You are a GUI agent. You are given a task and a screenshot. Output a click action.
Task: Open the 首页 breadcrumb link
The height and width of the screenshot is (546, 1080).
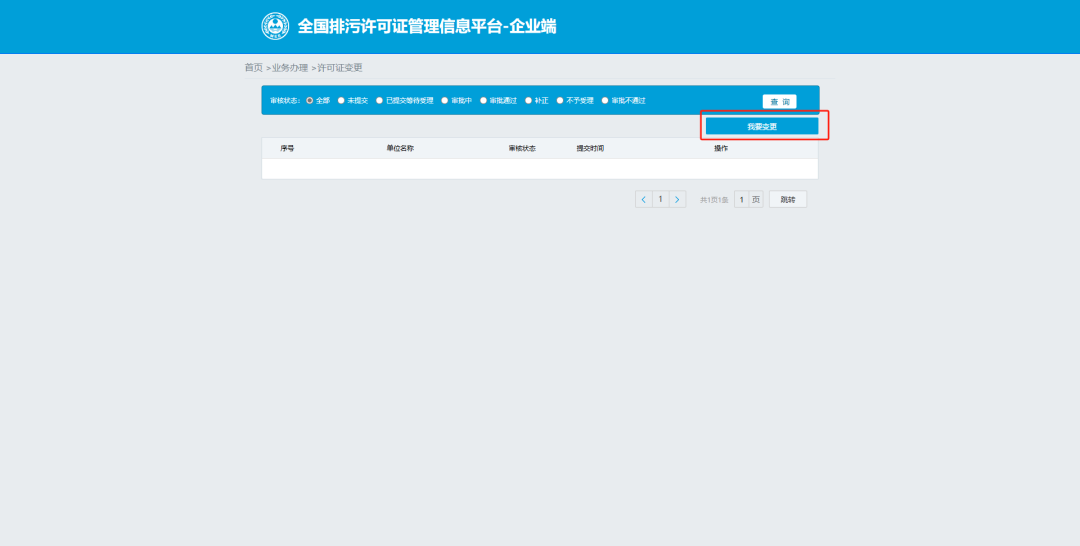[x=253, y=68]
